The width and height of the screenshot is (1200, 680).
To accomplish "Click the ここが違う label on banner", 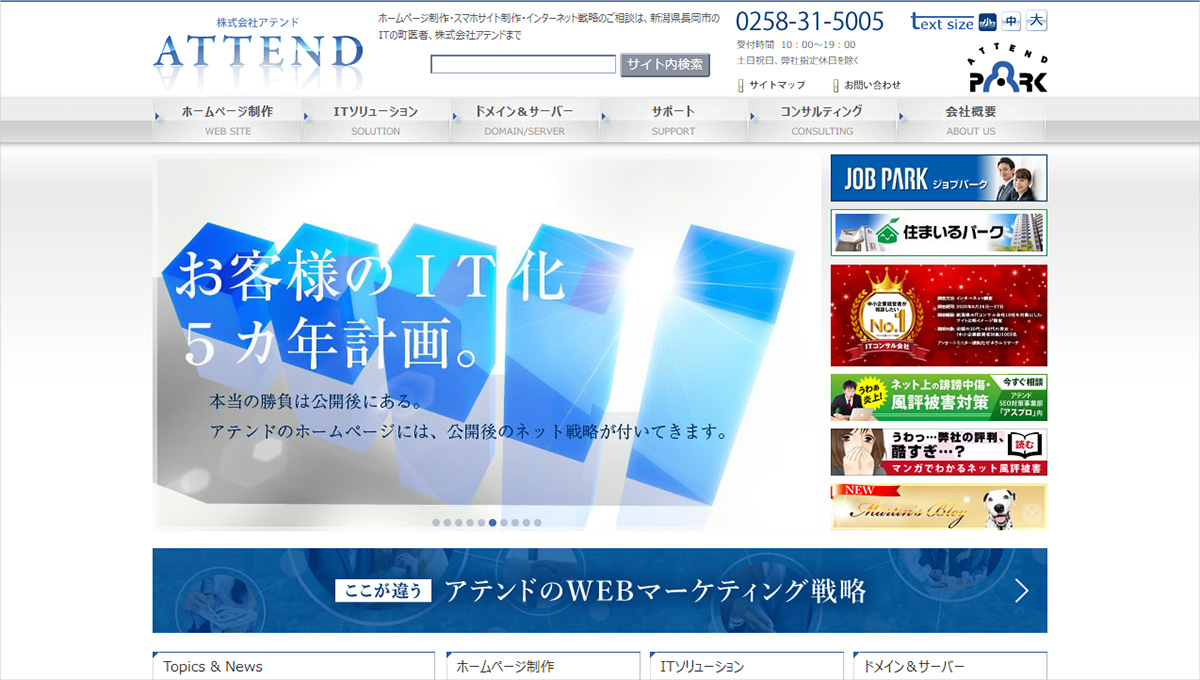I will pos(383,590).
